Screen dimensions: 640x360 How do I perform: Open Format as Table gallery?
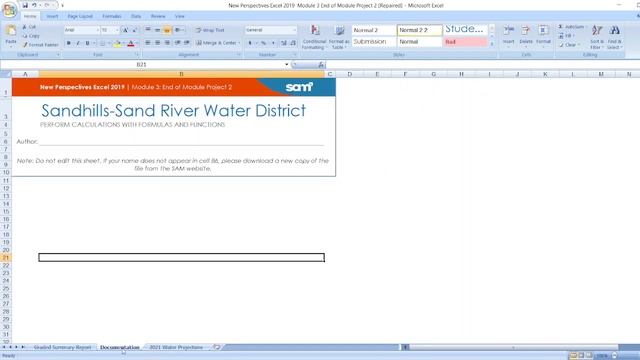point(339,38)
